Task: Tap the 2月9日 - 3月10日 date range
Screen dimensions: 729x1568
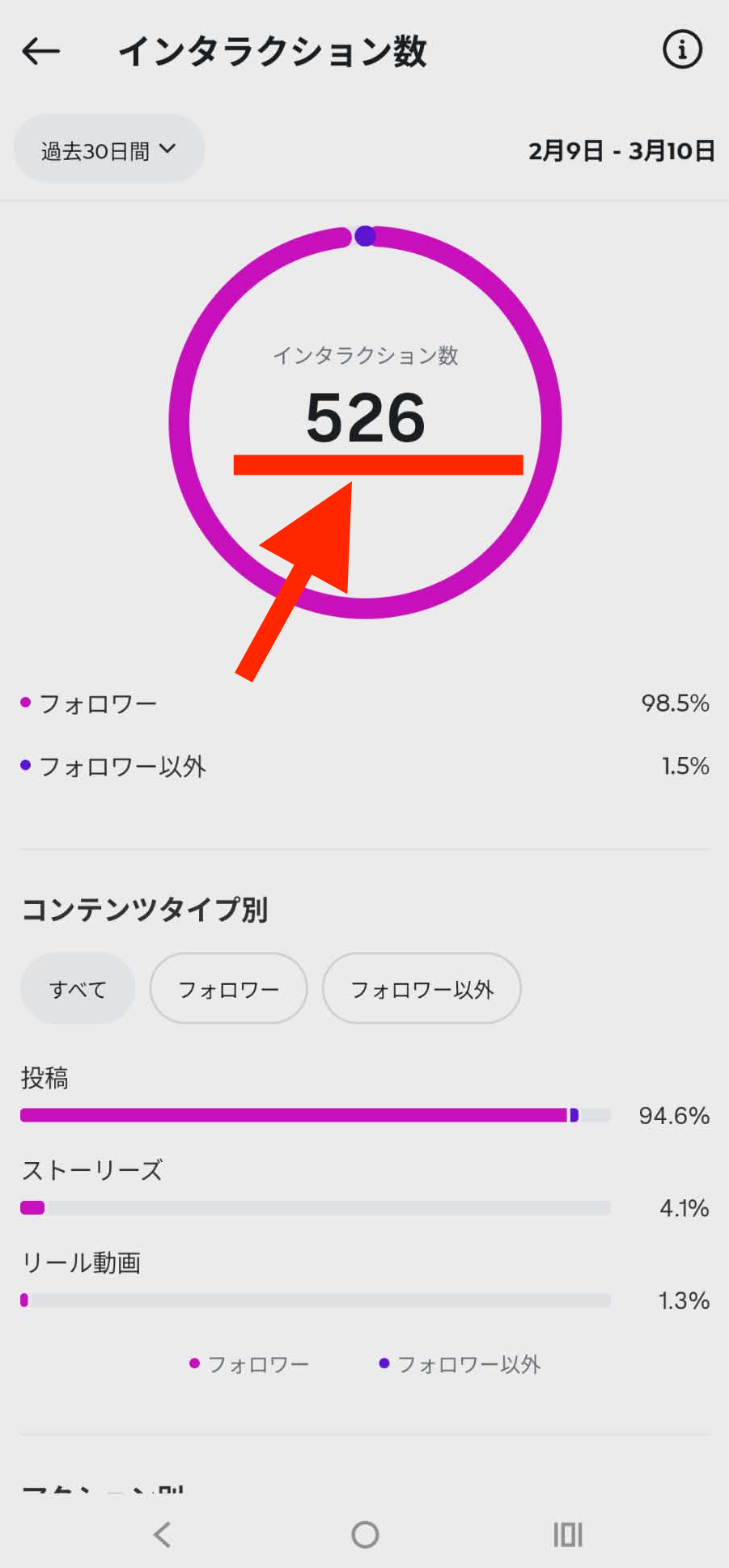Action: tap(621, 151)
